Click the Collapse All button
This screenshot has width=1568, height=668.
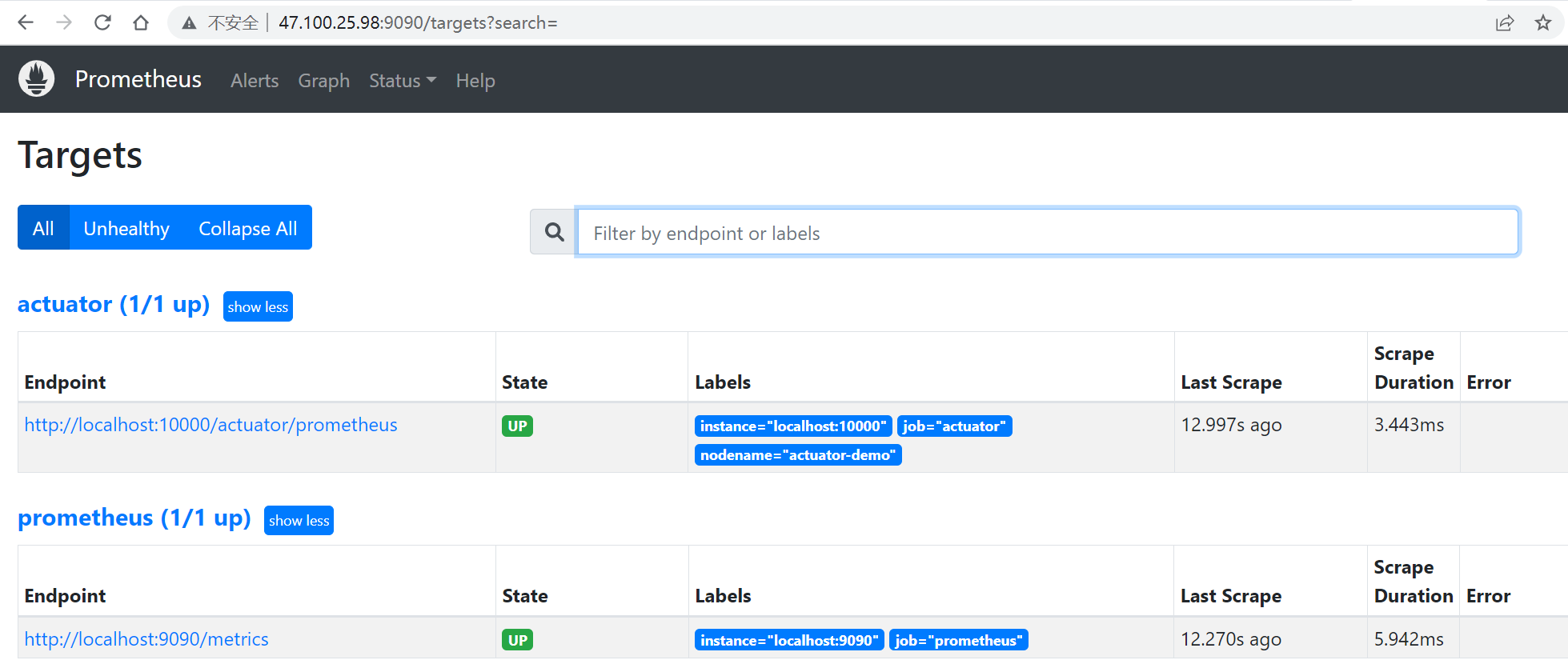click(248, 228)
